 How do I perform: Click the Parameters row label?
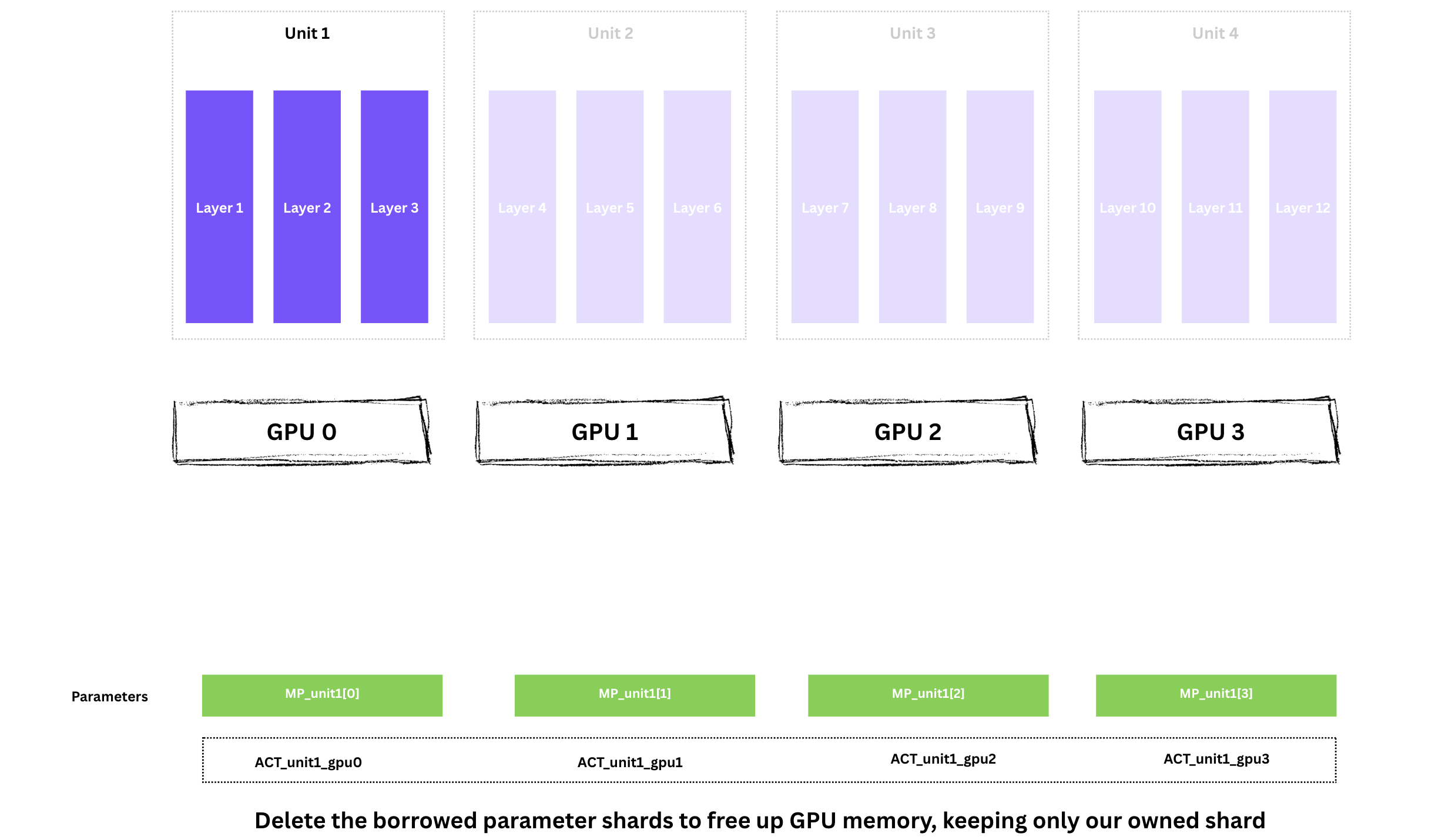tap(110, 697)
